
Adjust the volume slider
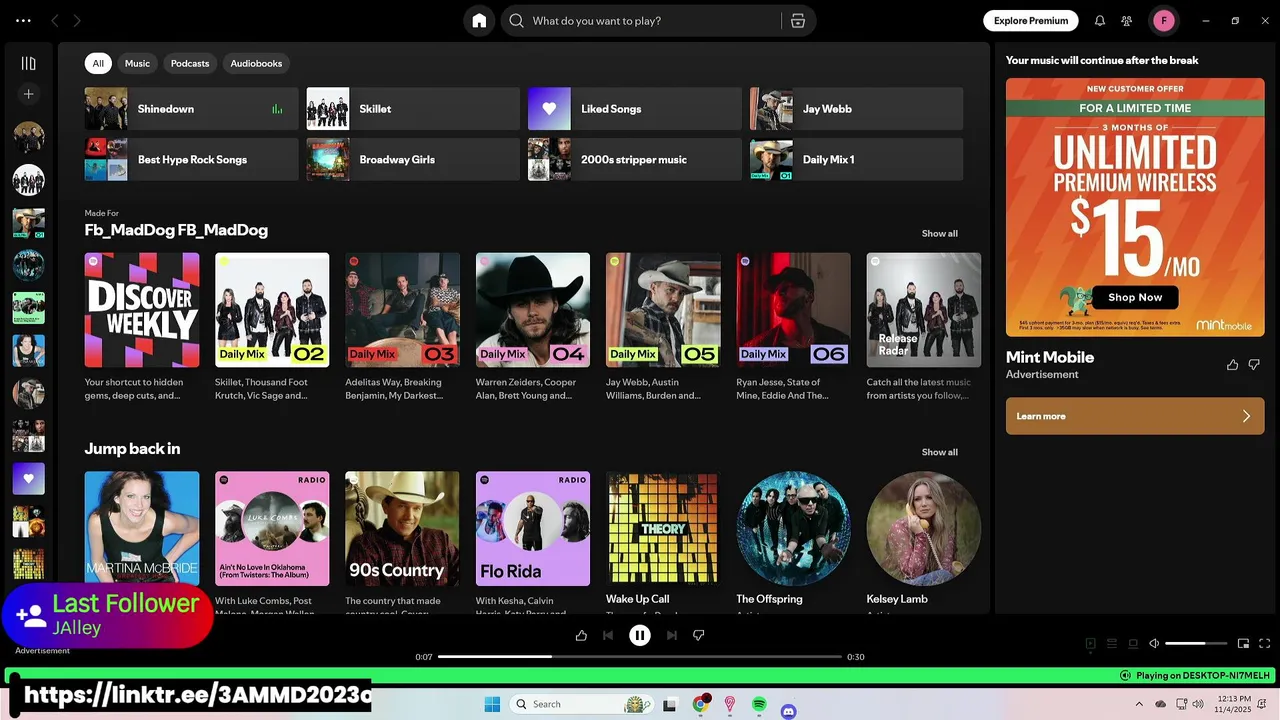[1196, 644]
